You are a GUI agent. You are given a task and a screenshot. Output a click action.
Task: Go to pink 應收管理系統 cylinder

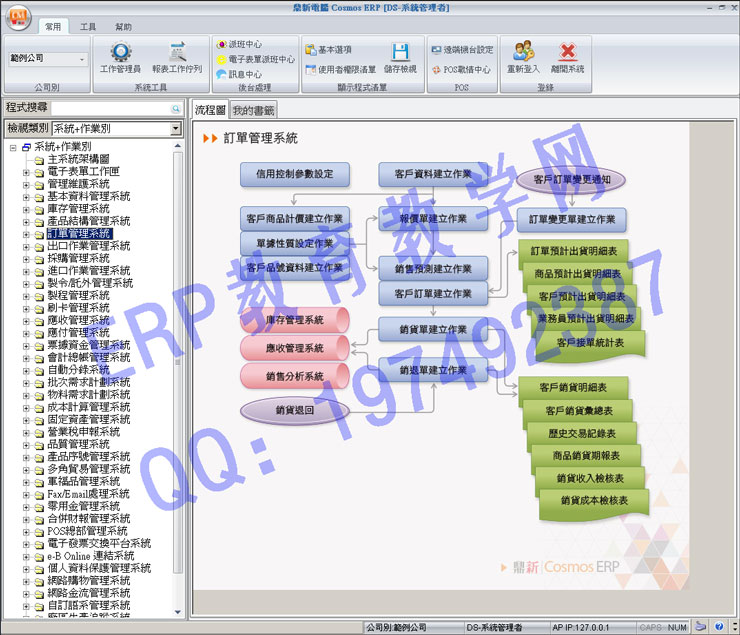coord(294,348)
